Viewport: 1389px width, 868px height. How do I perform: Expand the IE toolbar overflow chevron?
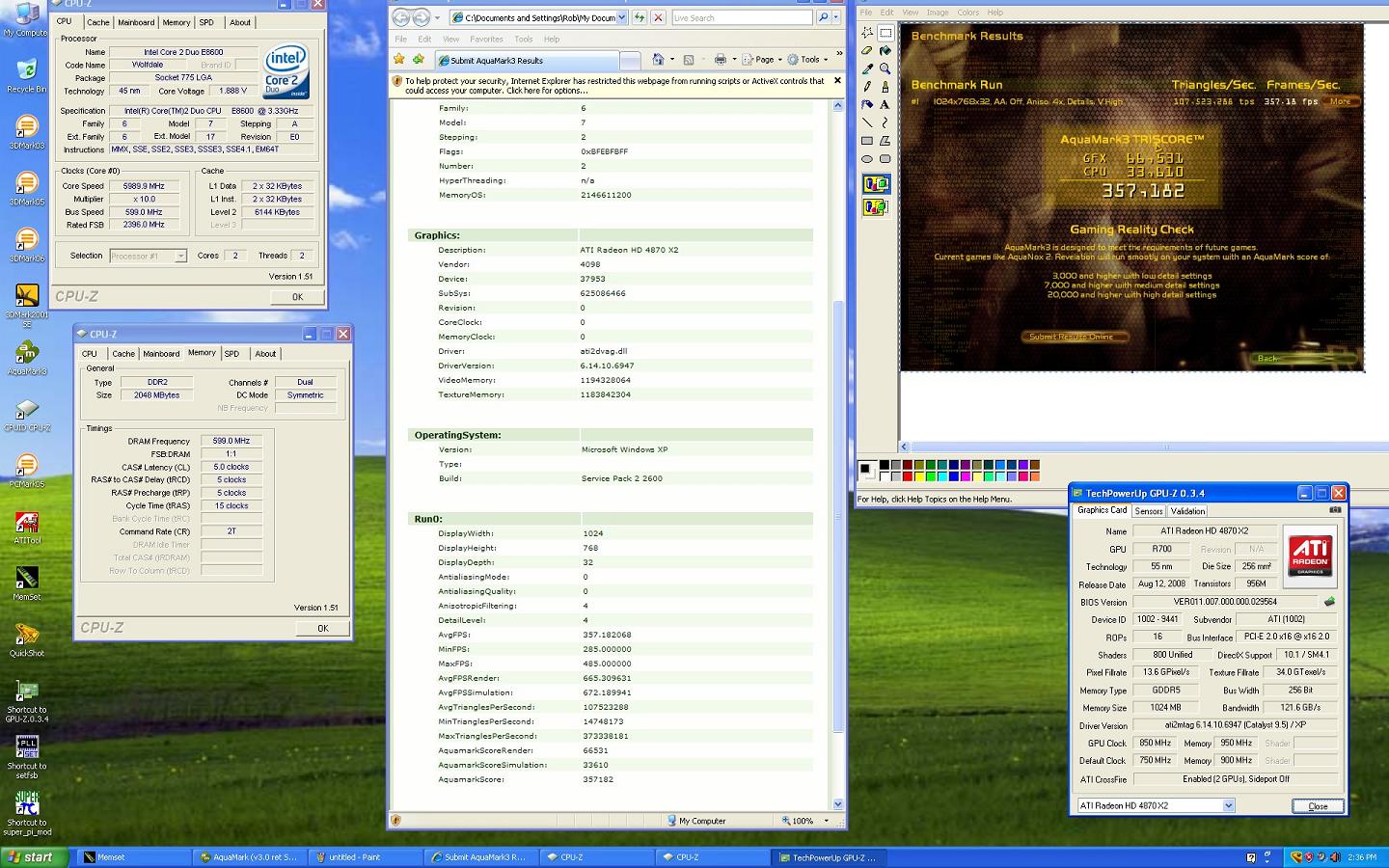tap(838, 54)
